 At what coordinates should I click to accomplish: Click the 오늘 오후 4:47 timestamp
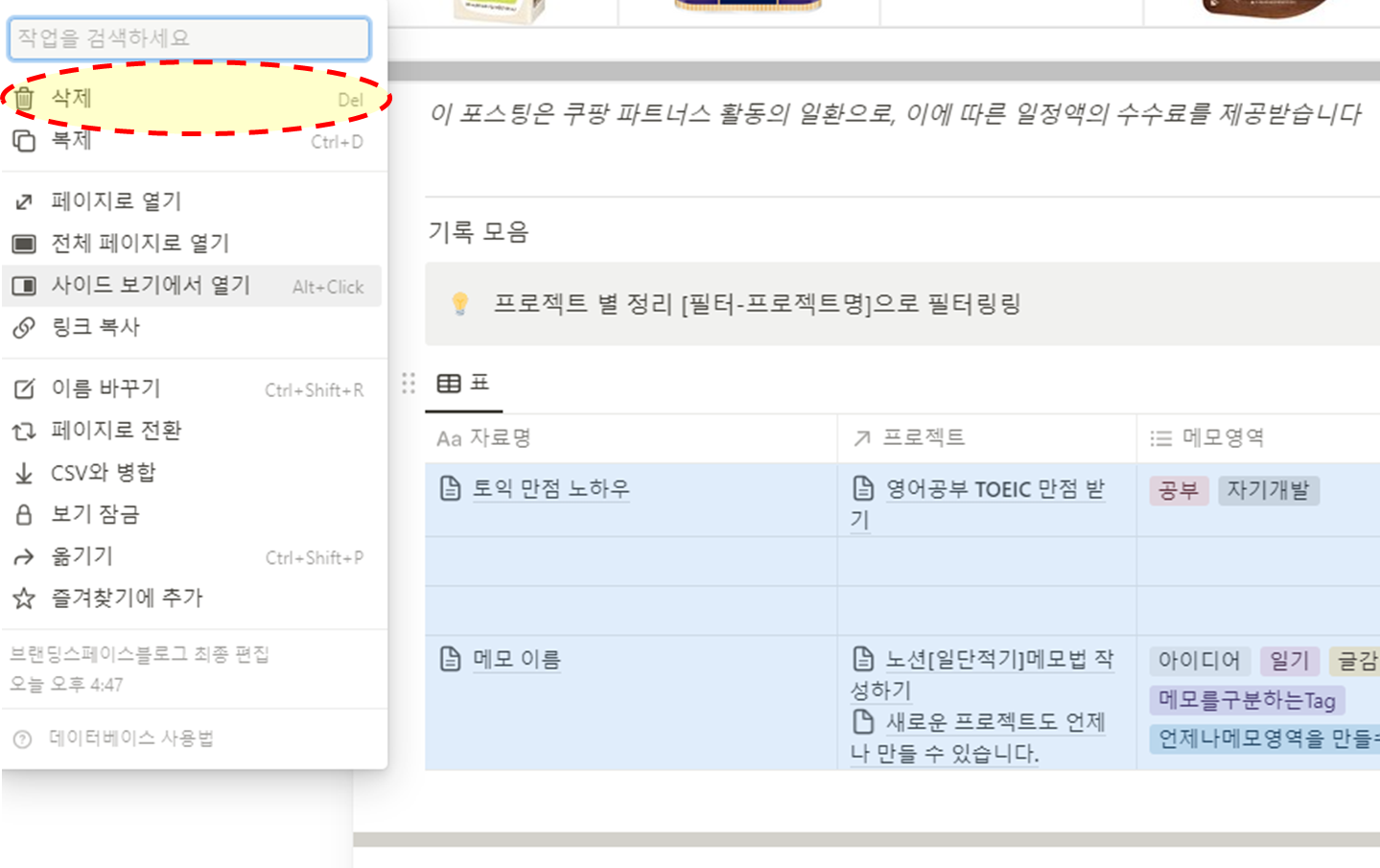click(x=66, y=685)
